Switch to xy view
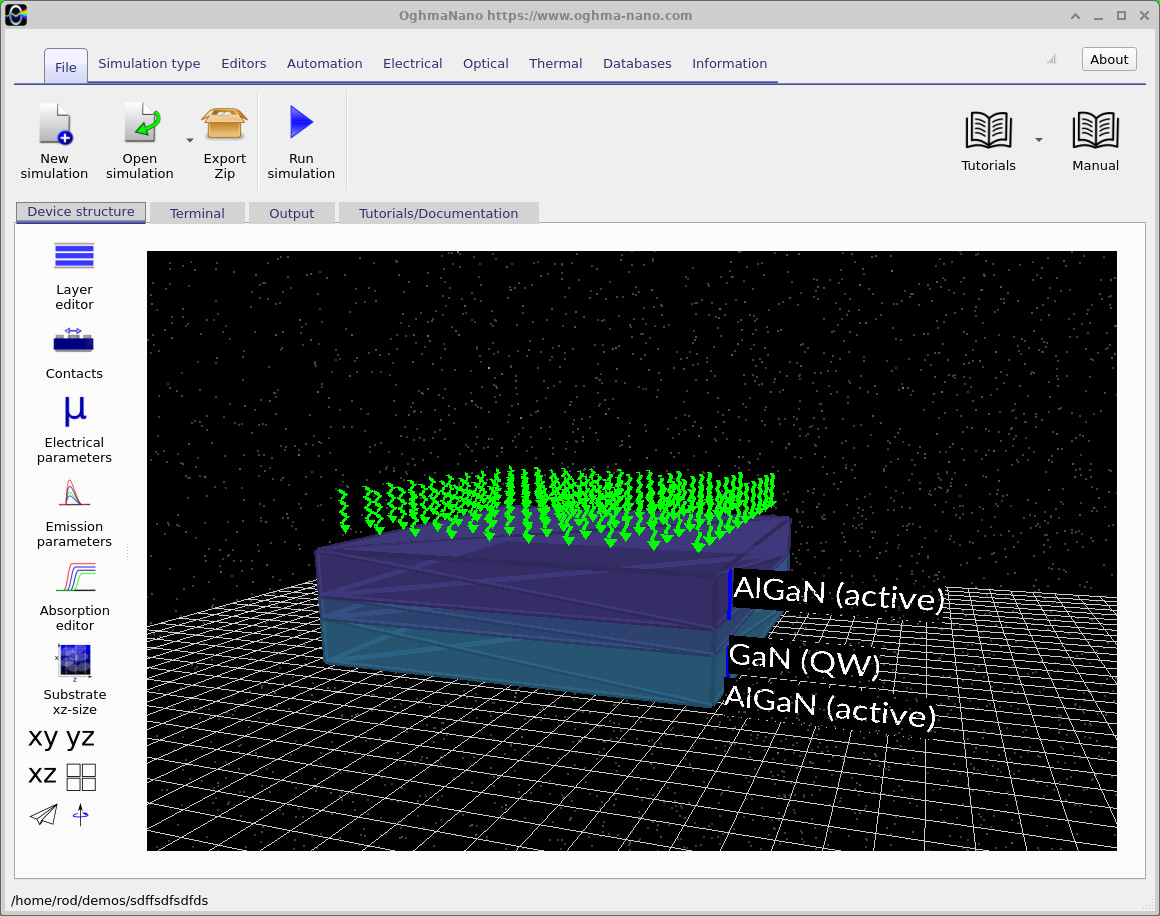The width and height of the screenshot is (1160, 916). click(43, 738)
